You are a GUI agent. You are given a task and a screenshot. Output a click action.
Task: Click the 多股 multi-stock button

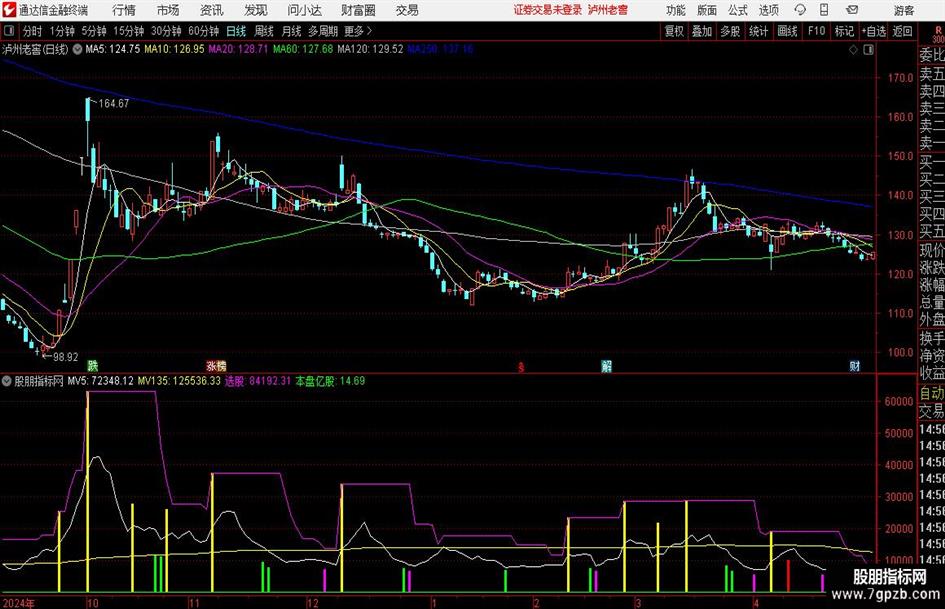coord(730,31)
